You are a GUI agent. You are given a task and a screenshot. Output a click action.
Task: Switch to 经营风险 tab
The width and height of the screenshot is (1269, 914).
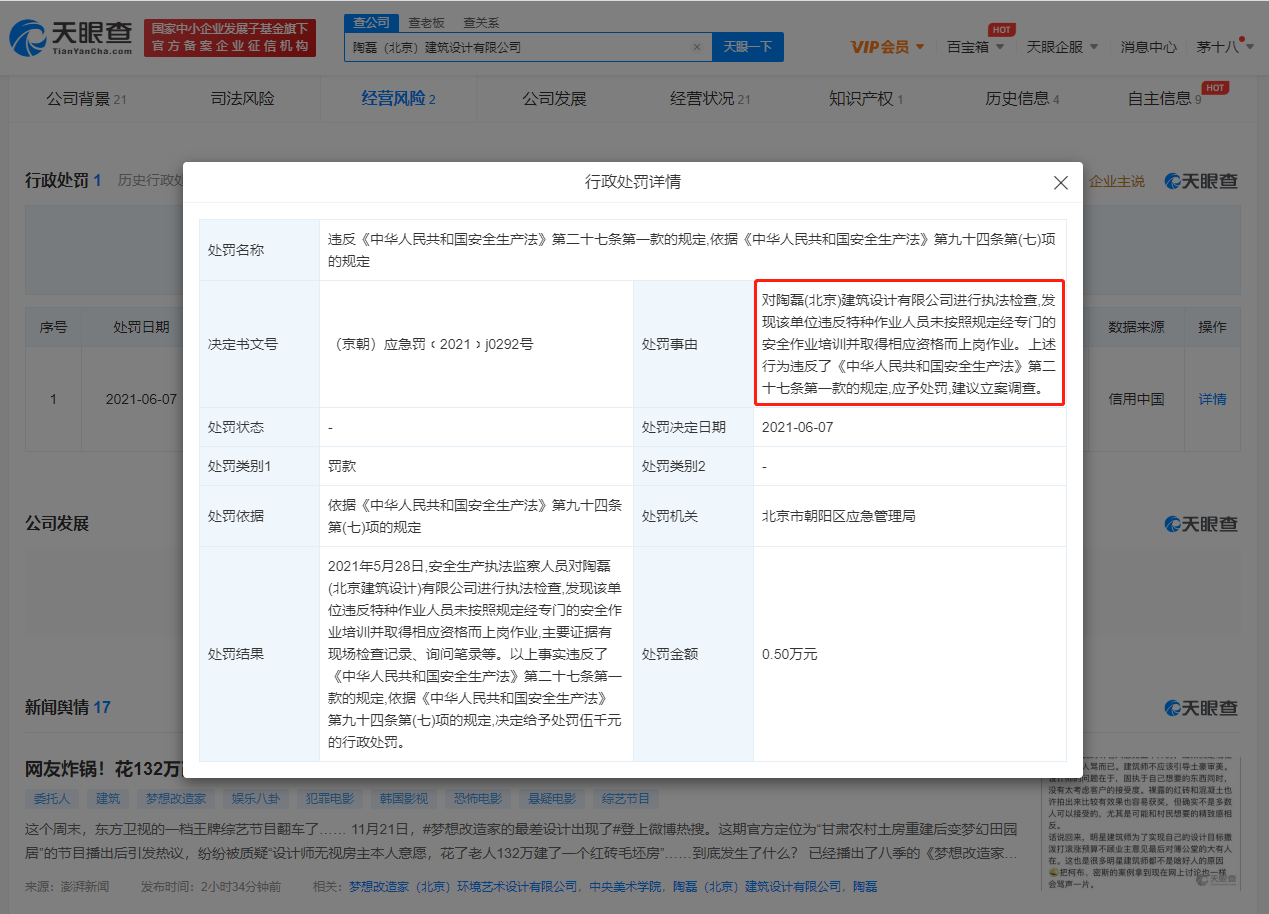[398, 99]
